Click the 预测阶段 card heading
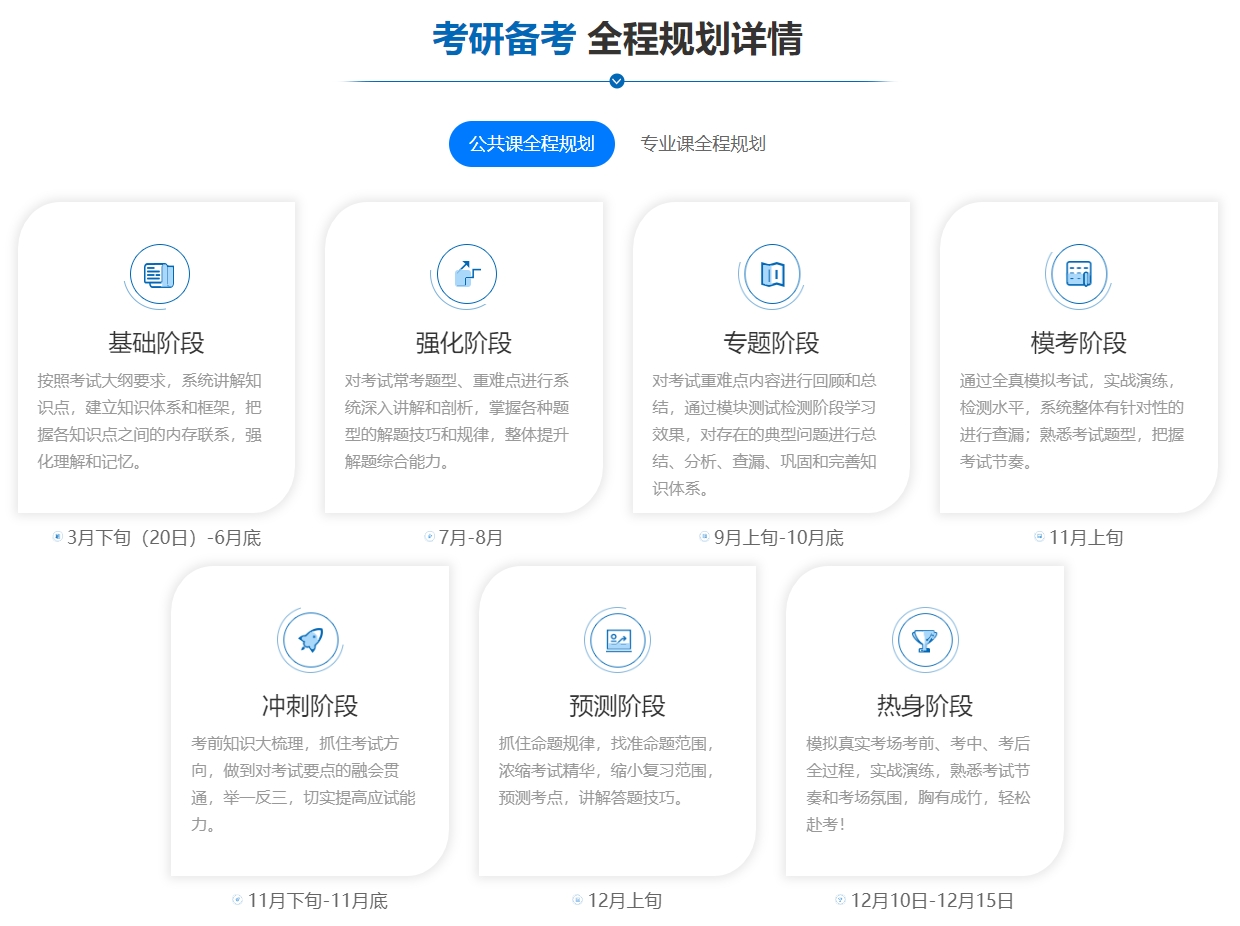This screenshot has height=926, width=1240. [617, 706]
